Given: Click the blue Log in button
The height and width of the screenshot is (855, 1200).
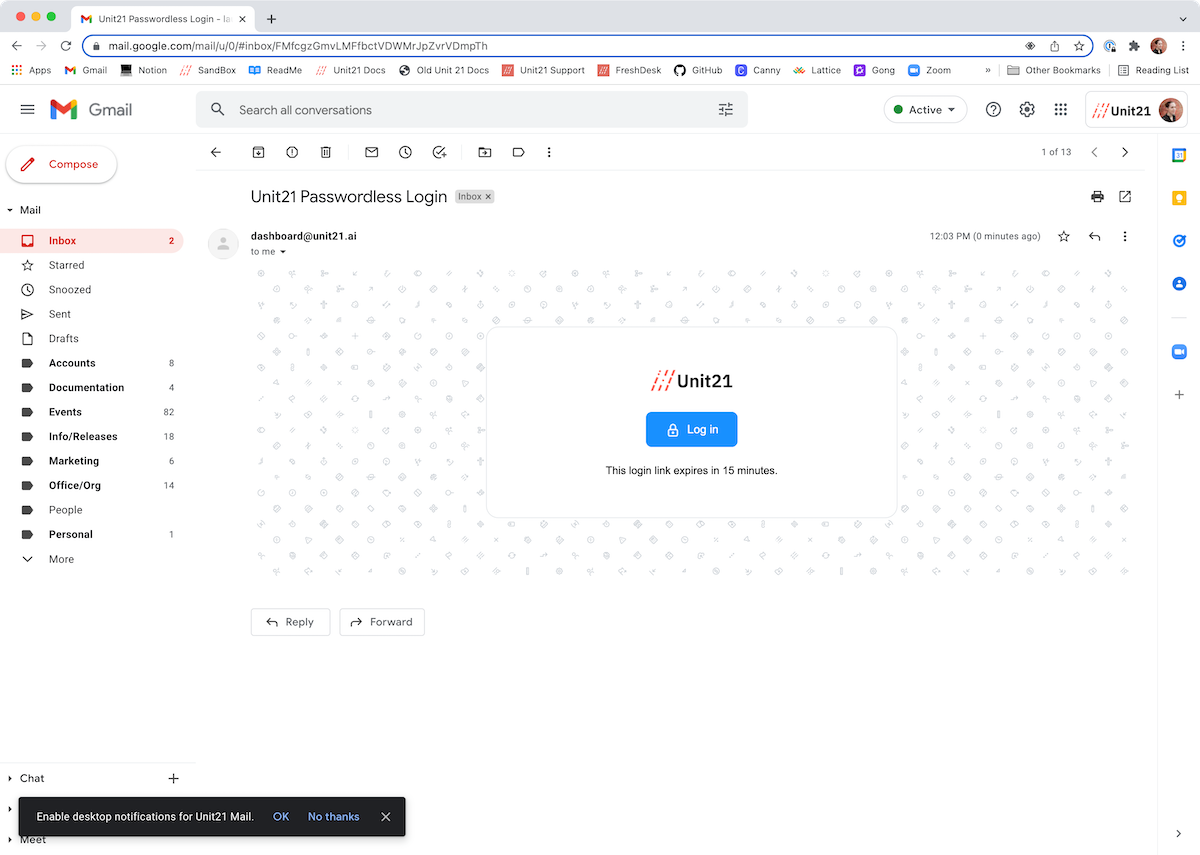Looking at the screenshot, I should tap(691, 429).
